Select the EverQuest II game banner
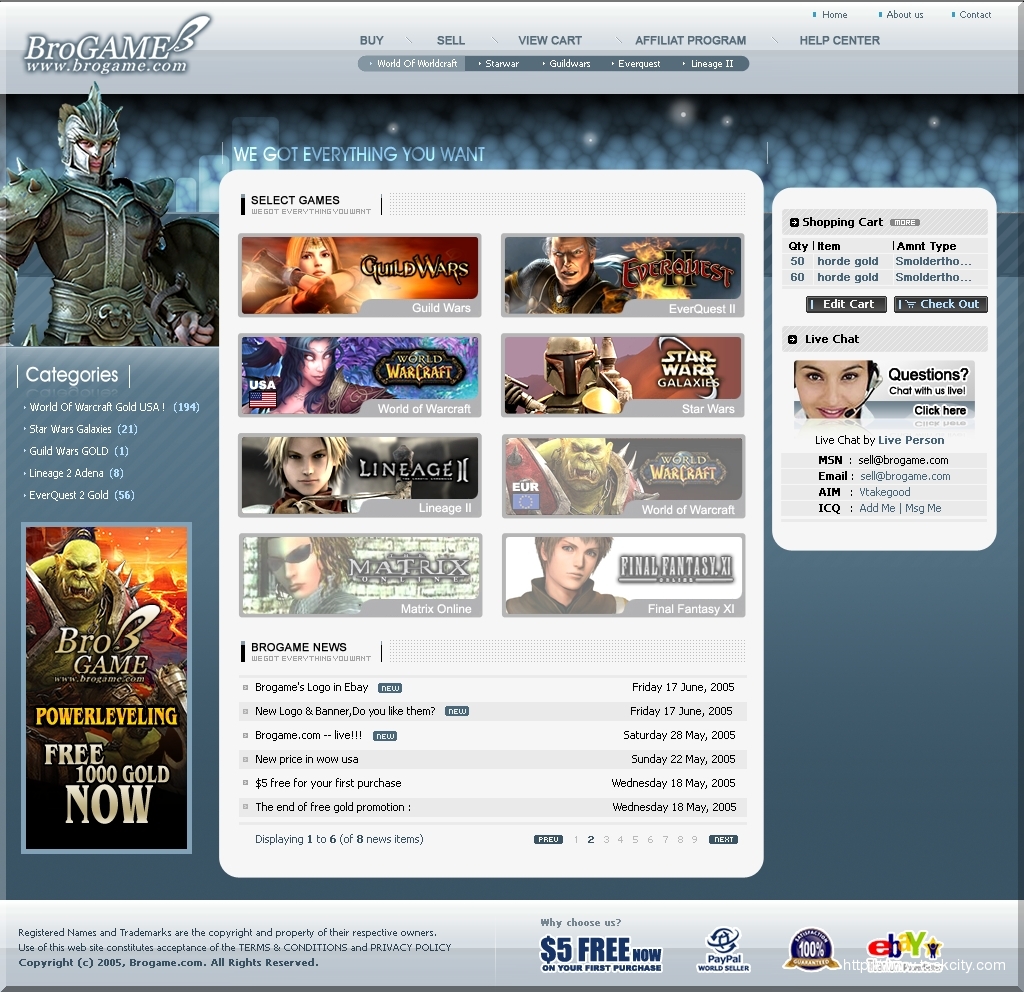 click(622, 275)
